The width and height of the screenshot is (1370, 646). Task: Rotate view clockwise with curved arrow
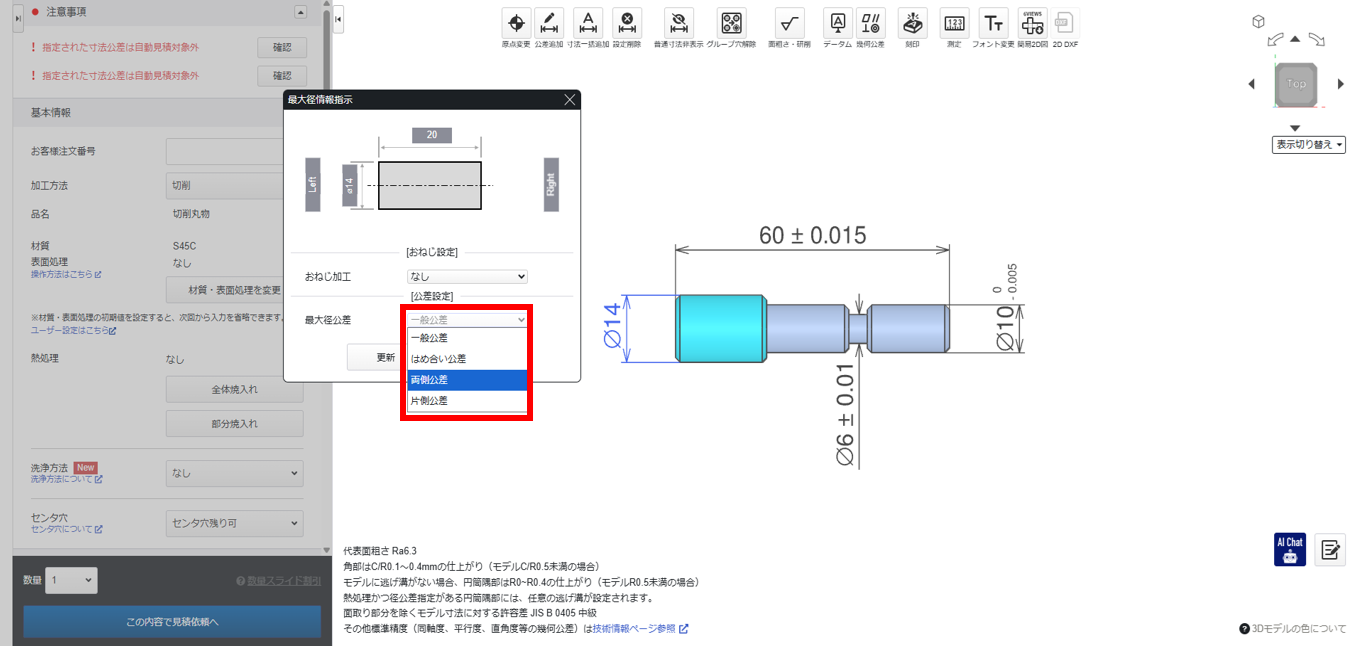point(1316,40)
